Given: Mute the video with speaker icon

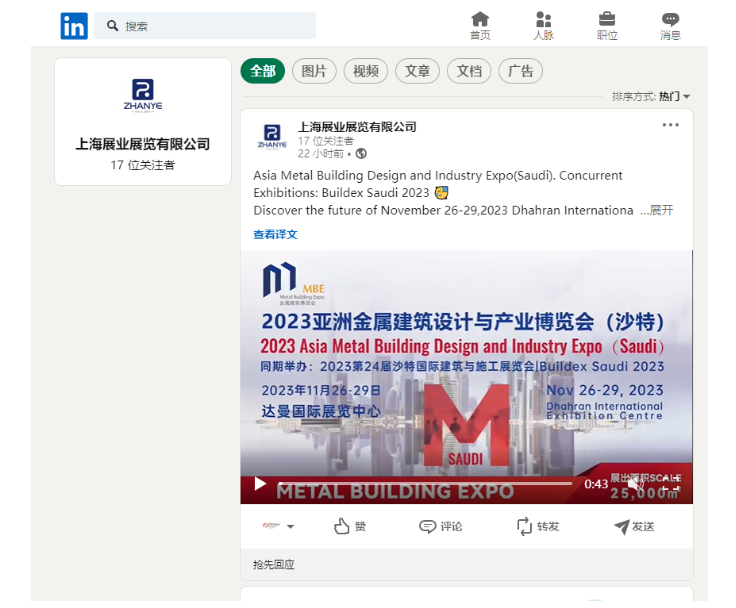Looking at the screenshot, I should 636,483.
